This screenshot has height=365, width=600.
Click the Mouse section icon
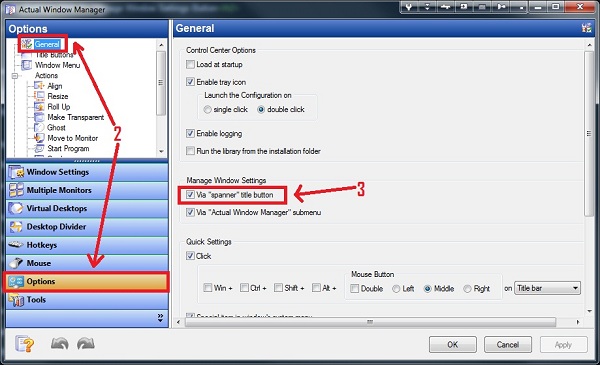click(16, 263)
